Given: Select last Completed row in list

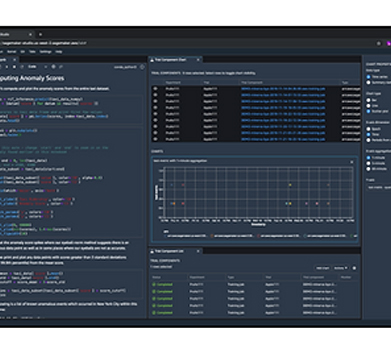Looking at the screenshot, I should tap(255, 313).
